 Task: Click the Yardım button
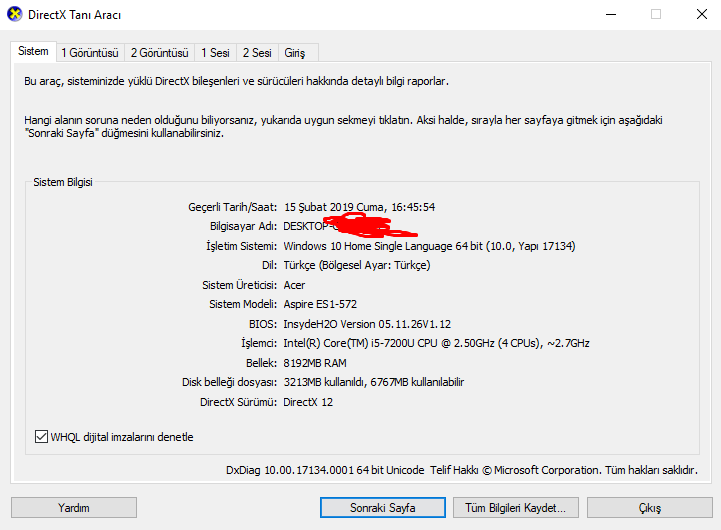(x=74, y=507)
